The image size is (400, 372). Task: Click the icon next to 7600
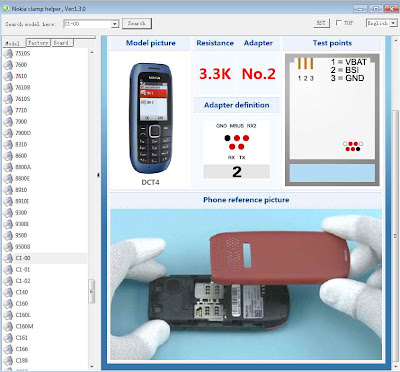(x=8, y=65)
